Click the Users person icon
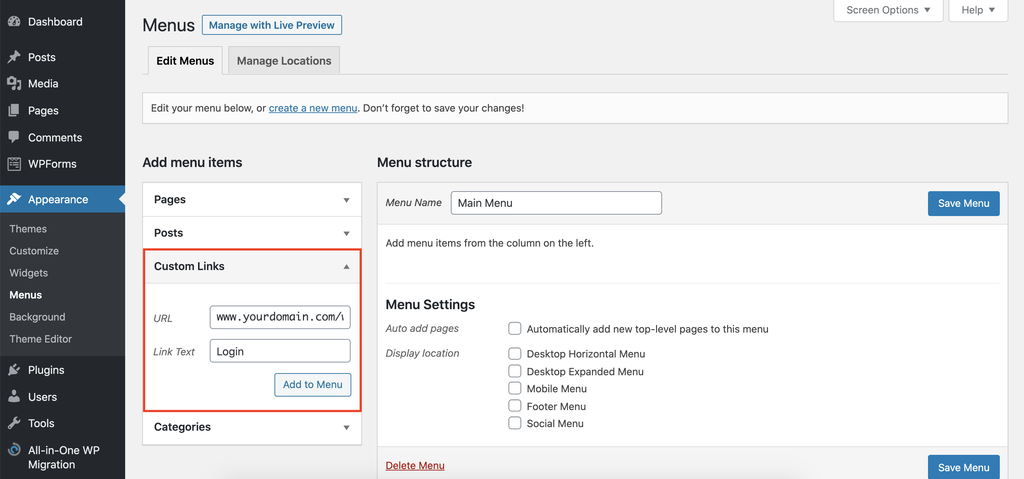The height and width of the screenshot is (479, 1024). click(14, 397)
